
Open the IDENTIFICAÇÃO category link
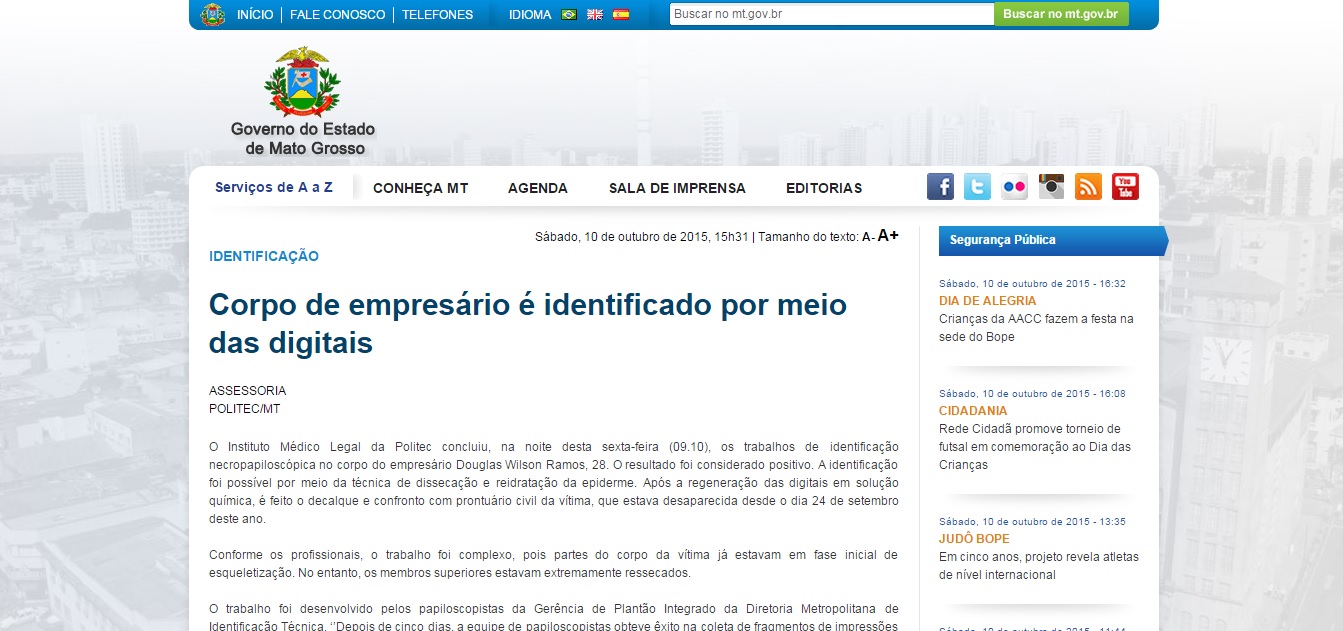pos(264,256)
